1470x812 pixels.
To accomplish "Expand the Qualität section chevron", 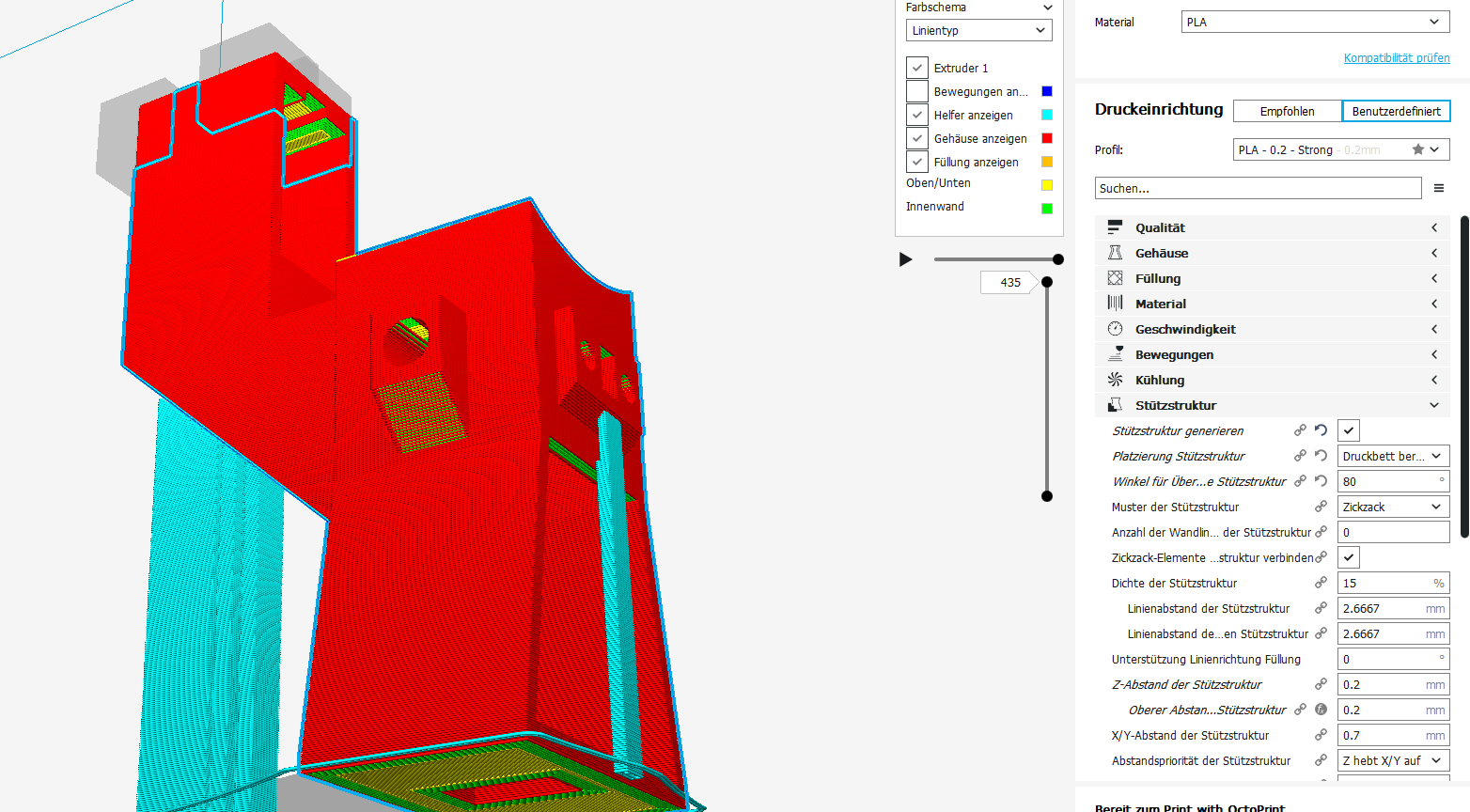I will point(1434,227).
